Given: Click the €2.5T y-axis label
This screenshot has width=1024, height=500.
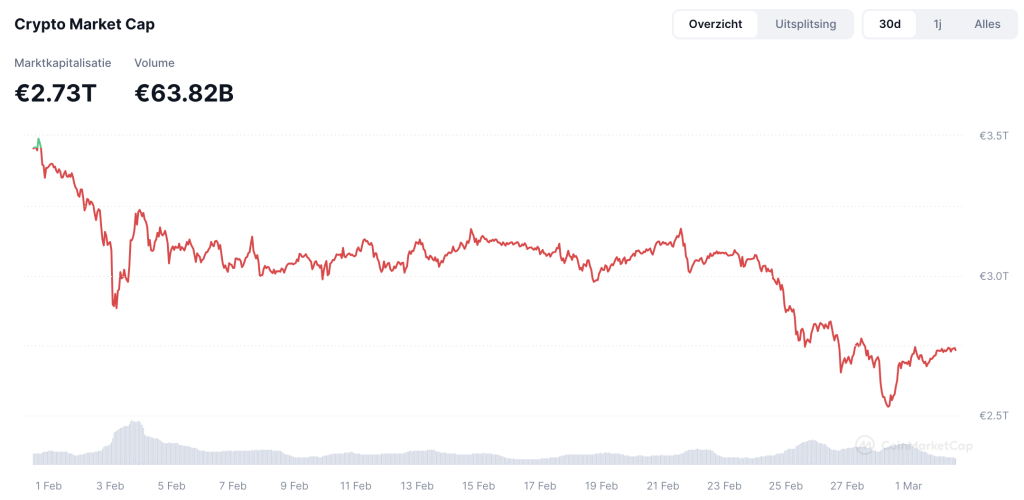Looking at the screenshot, I should [x=993, y=416].
